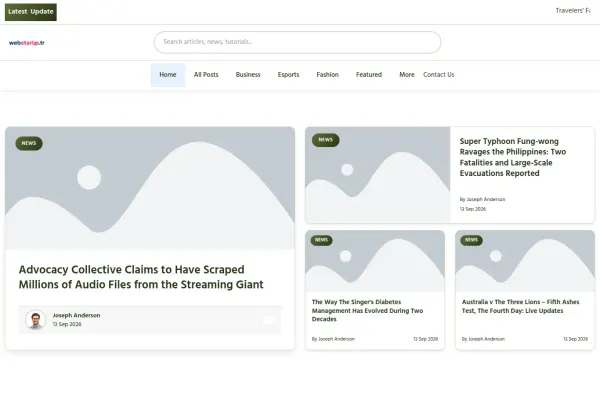This screenshot has width=600, height=395.
Task: Open the All Posts menu item
Action: 206,75
